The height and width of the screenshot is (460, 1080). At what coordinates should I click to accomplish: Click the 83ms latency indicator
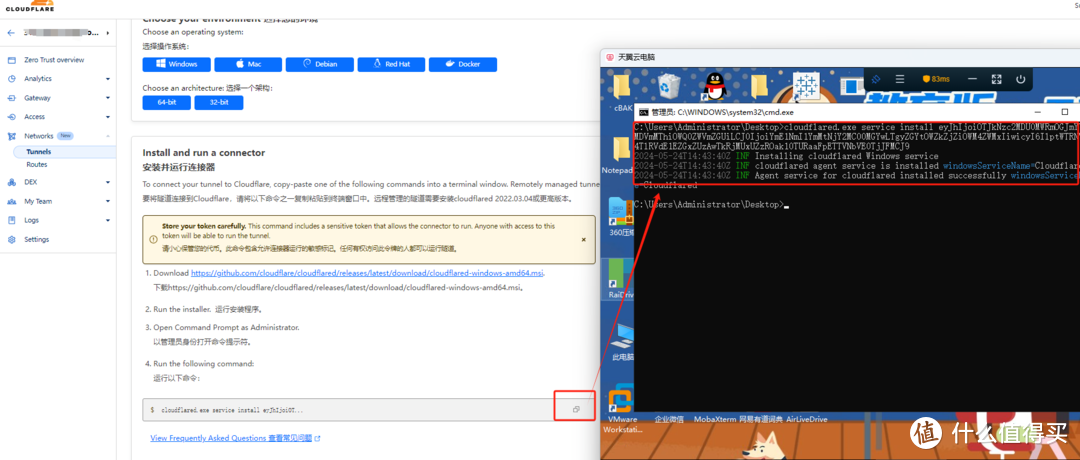tap(936, 79)
